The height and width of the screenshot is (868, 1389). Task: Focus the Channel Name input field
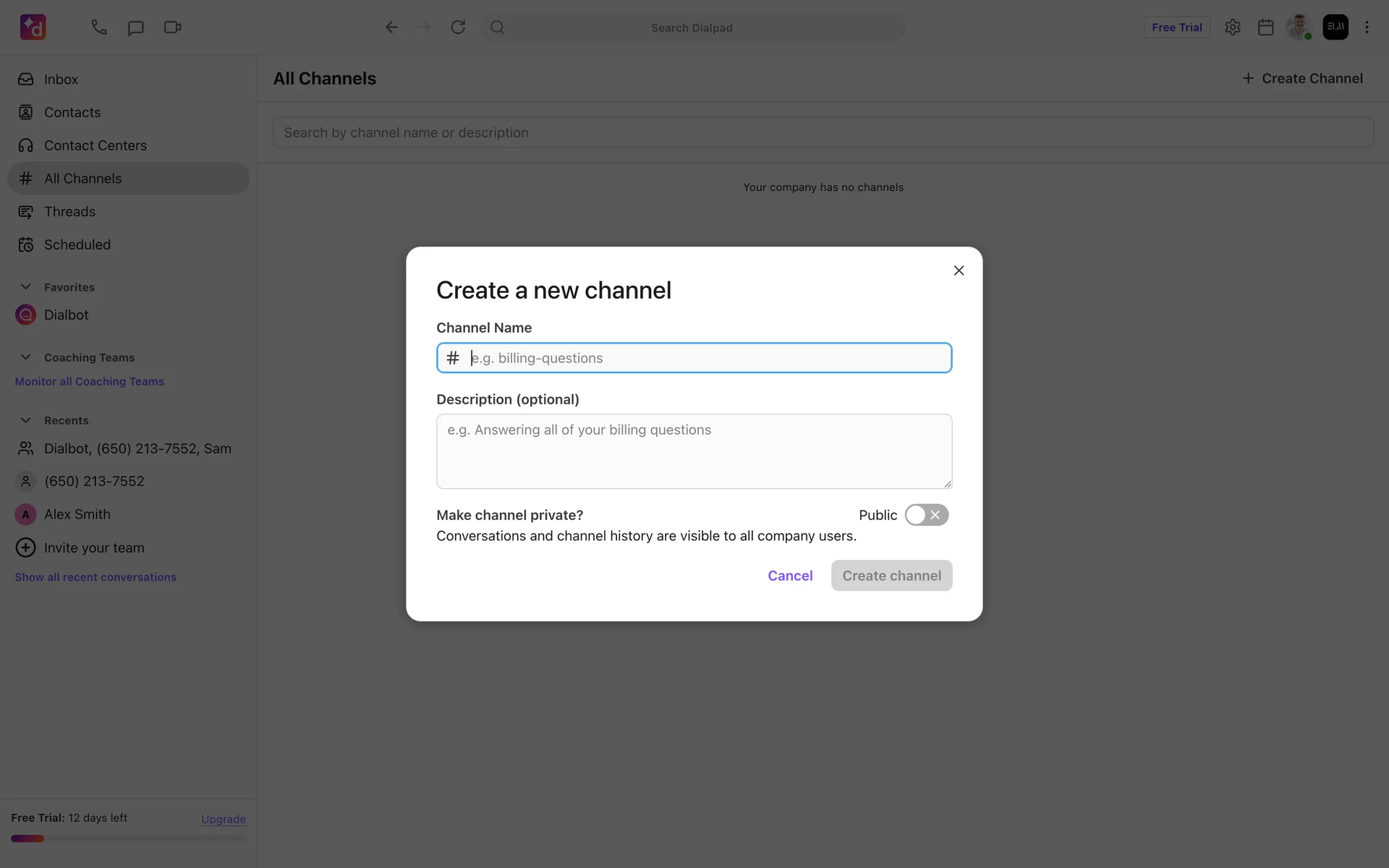pos(708,358)
